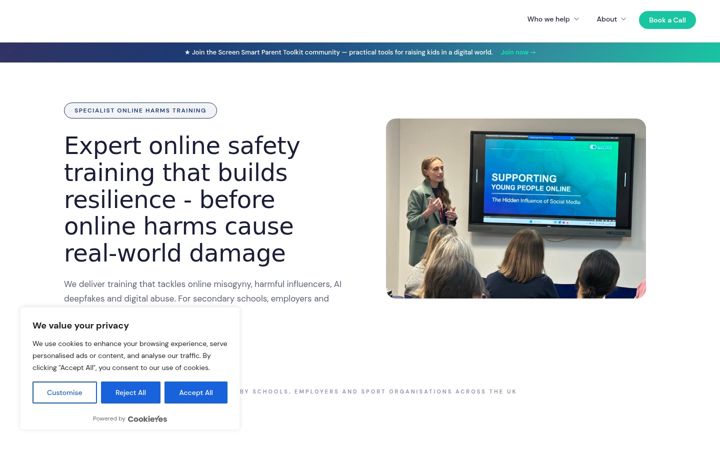Click the paragraph about online misogyny training
Viewport: 720px width, 450px height.
click(202, 291)
